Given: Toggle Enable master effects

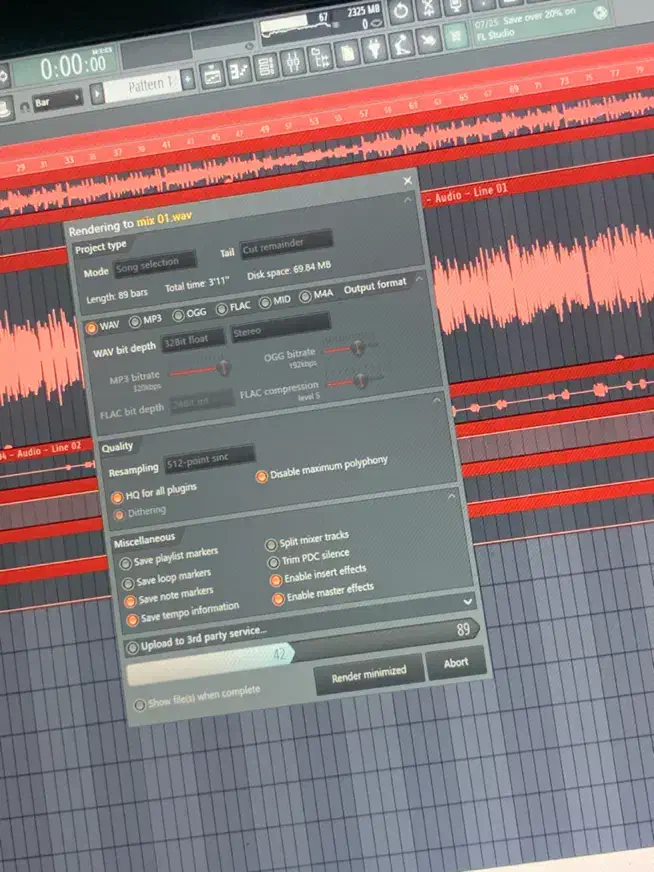Looking at the screenshot, I should click(x=278, y=600).
